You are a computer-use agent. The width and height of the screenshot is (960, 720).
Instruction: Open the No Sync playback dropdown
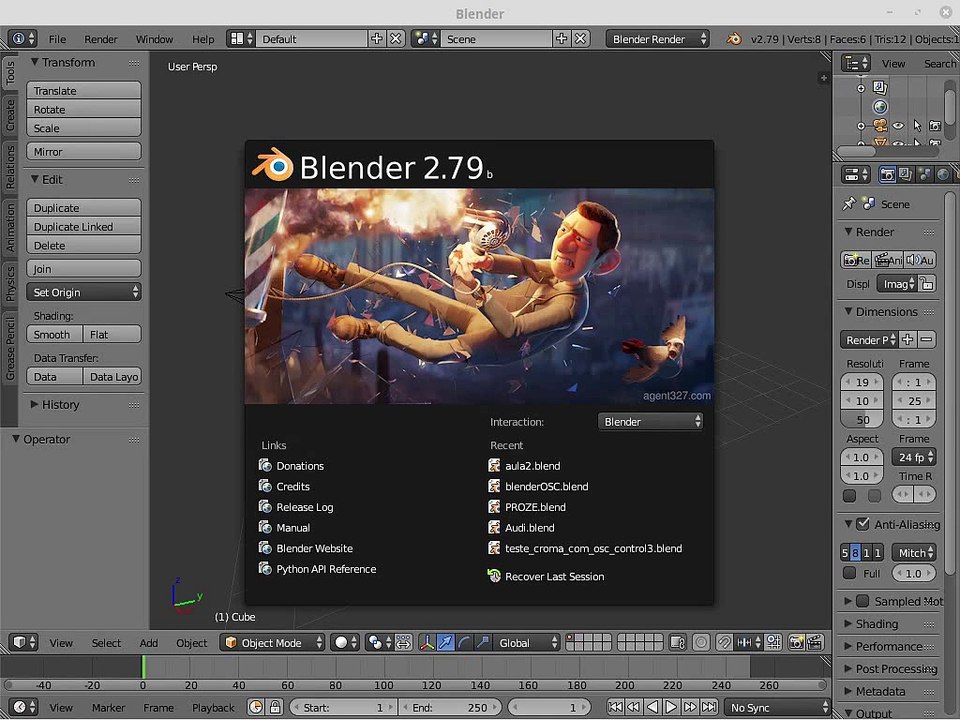pyautogui.click(x=778, y=707)
